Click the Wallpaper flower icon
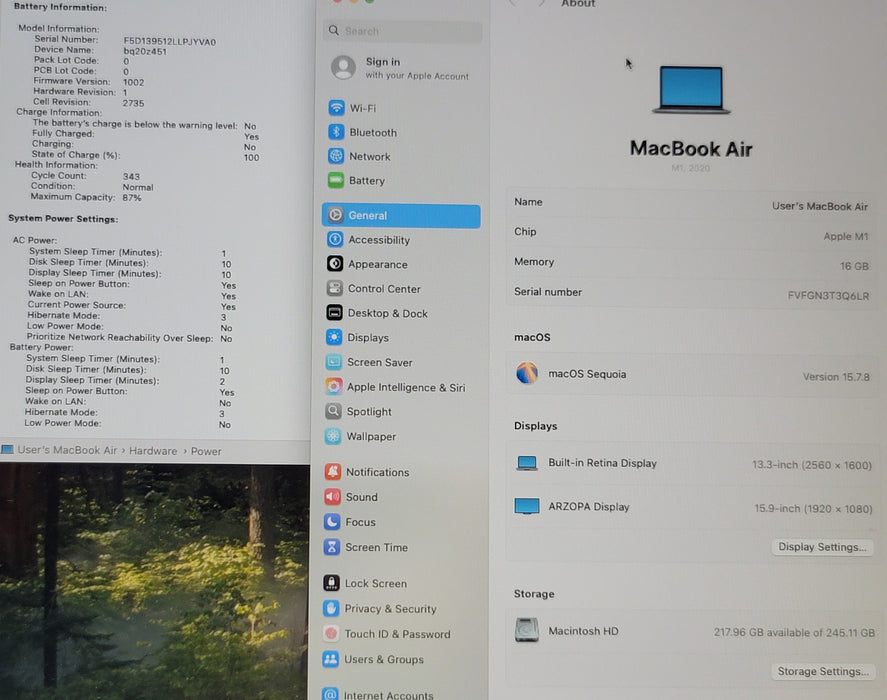The height and width of the screenshot is (700, 887). [x=333, y=436]
